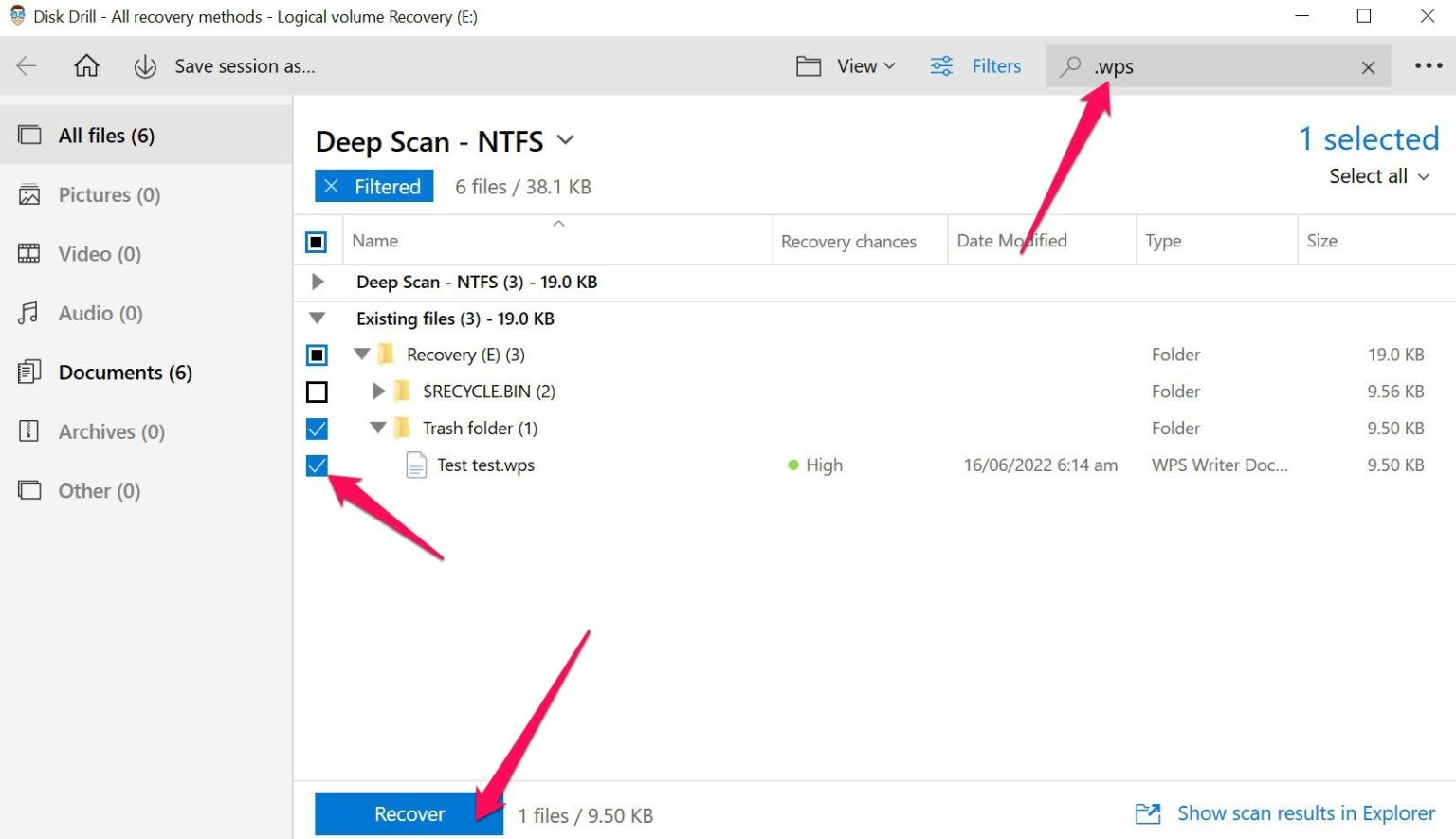Select the Archives category icon
Viewport: 1456px width, 839px height.
point(28,431)
